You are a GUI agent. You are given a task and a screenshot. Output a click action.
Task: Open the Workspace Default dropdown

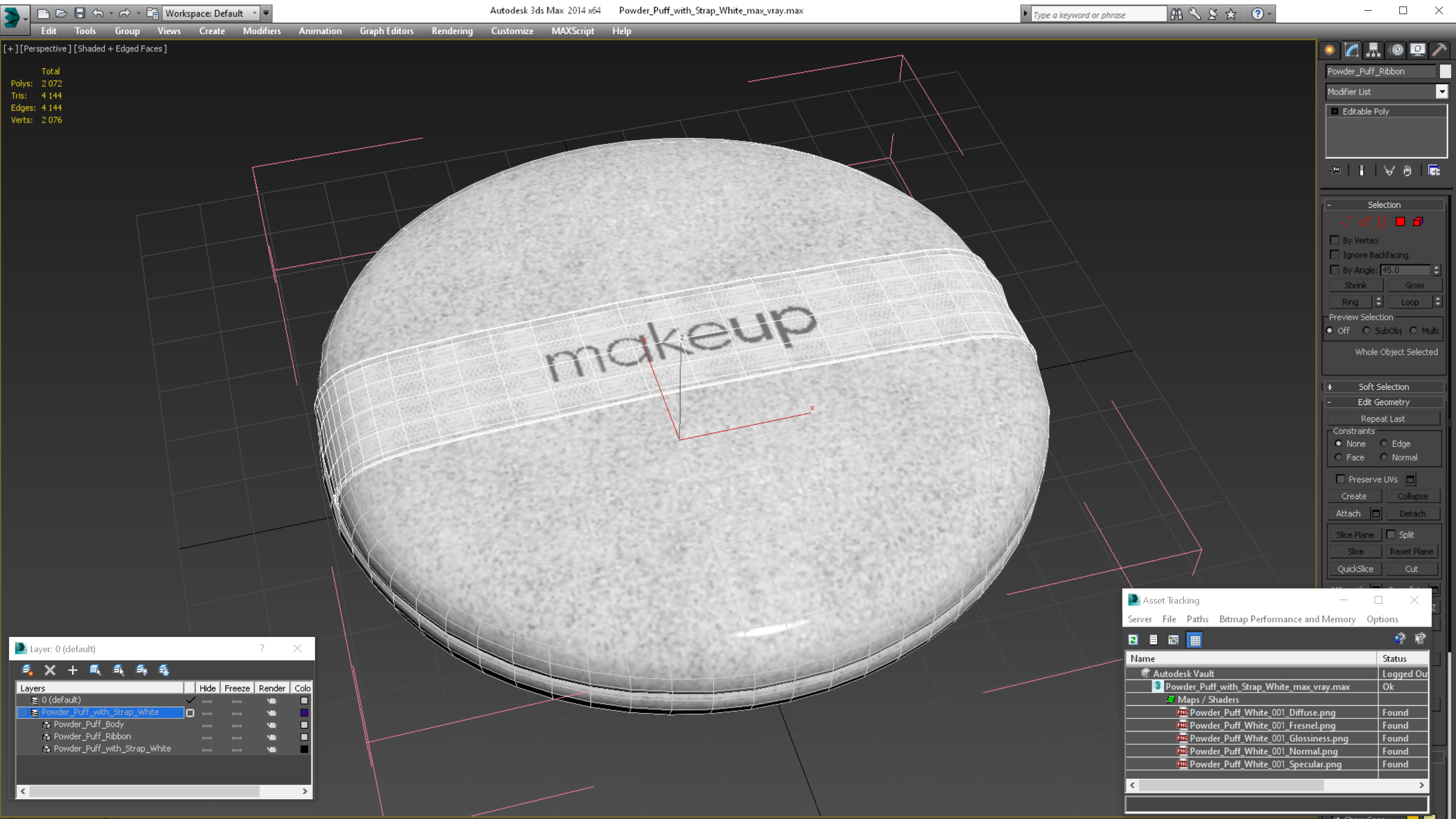(209, 13)
